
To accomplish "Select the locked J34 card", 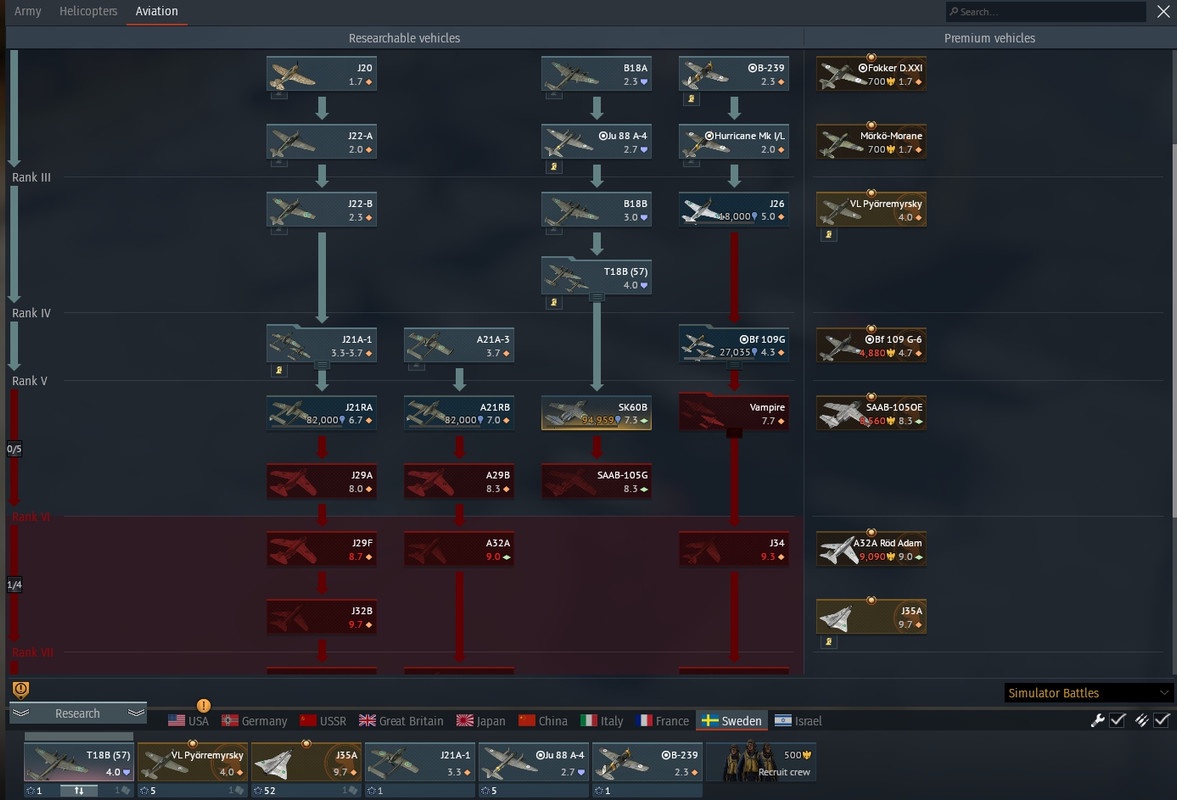I will [x=733, y=549].
